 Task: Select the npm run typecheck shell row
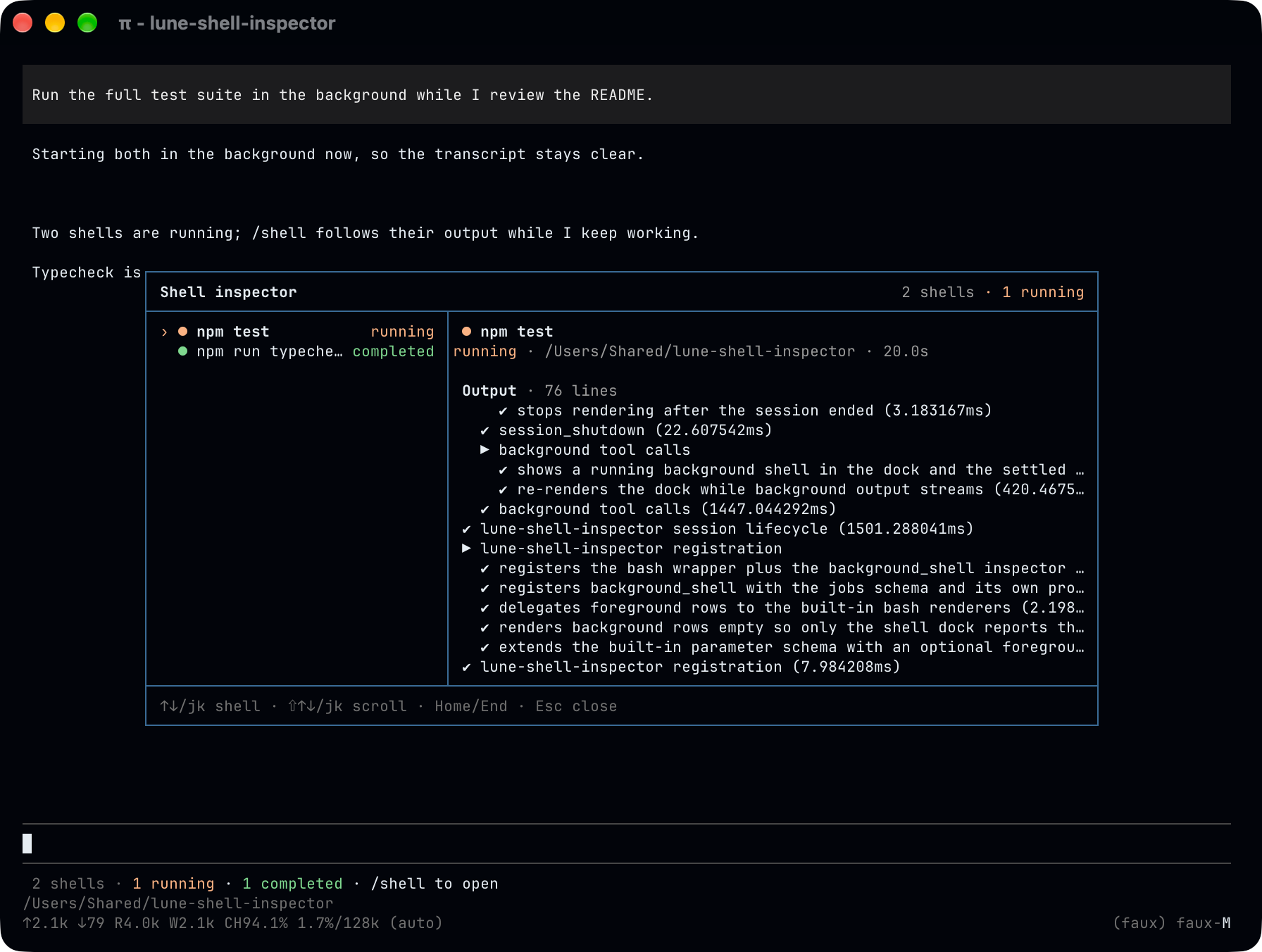tap(297, 351)
